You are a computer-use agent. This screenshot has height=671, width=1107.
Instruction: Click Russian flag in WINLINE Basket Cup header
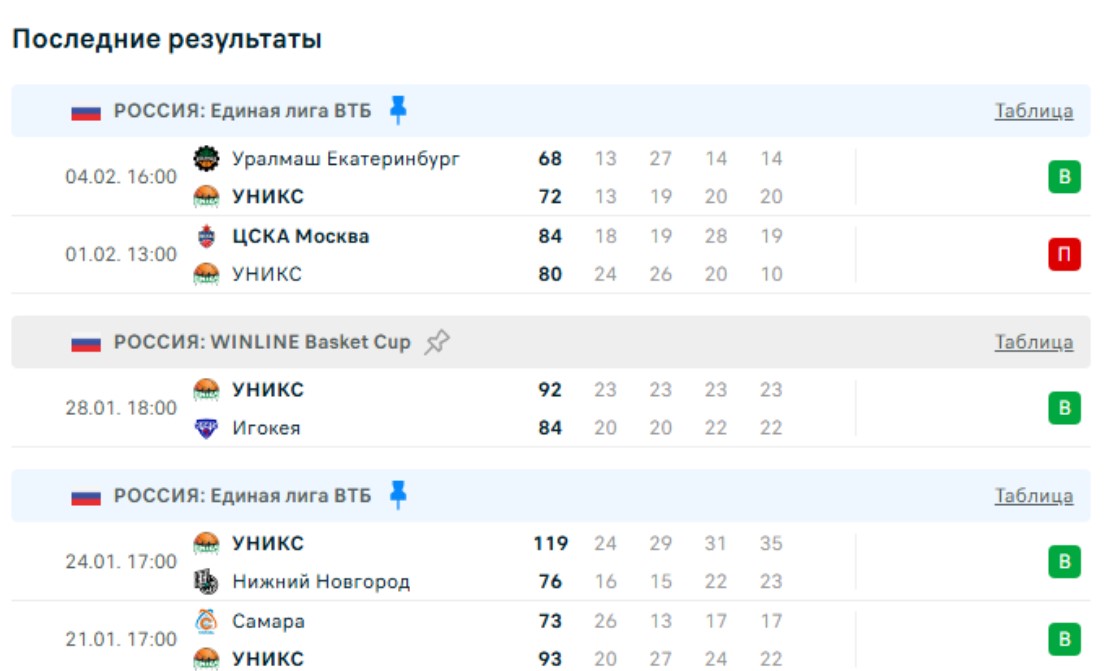(86, 343)
